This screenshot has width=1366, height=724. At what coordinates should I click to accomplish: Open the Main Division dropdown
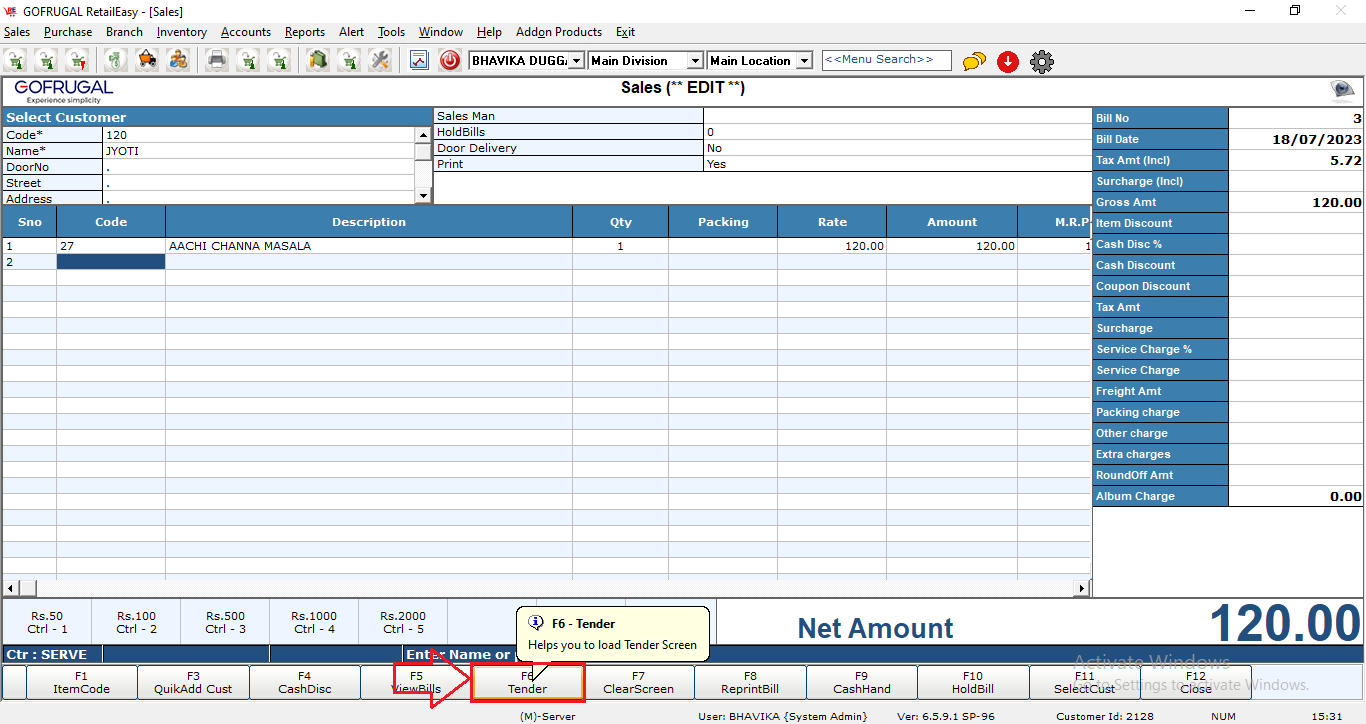point(695,61)
